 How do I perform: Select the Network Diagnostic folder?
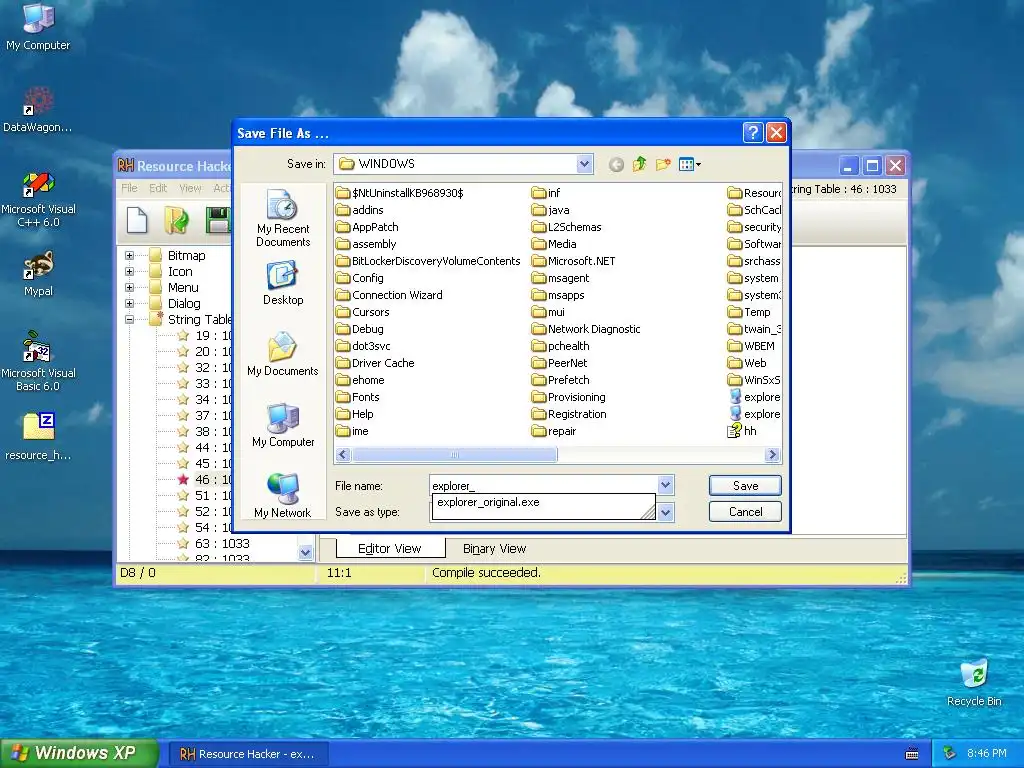(586, 329)
